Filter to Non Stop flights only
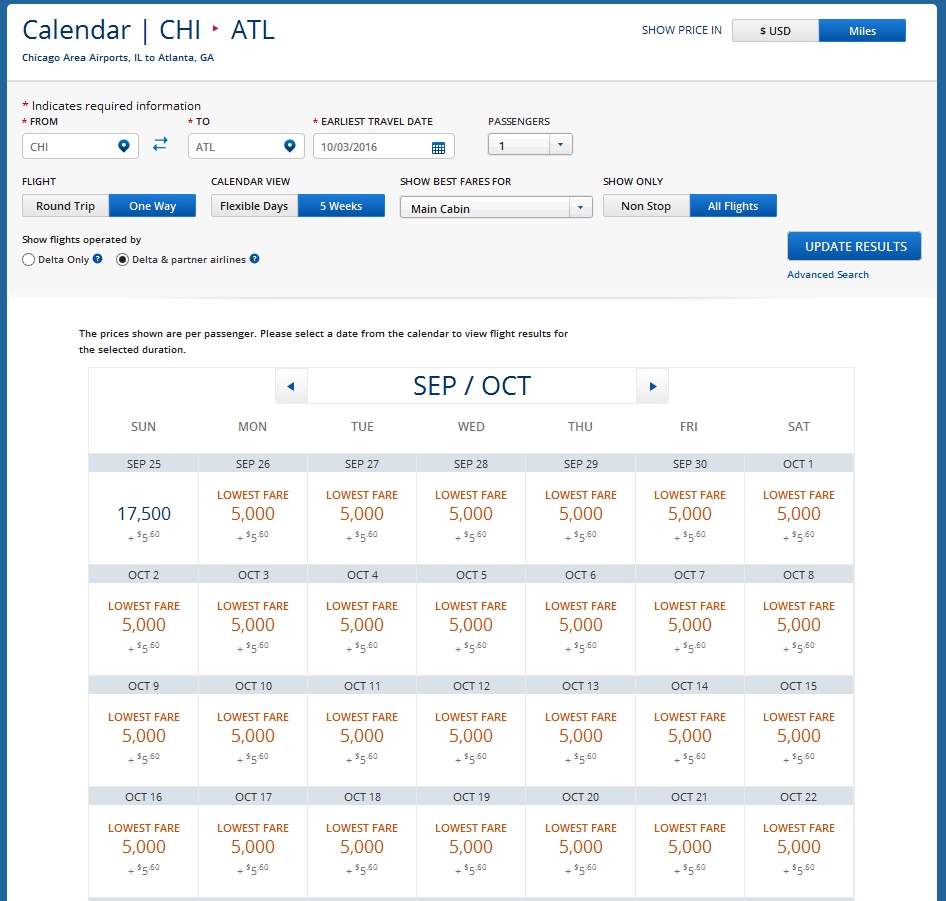The image size is (946, 901). pos(646,206)
